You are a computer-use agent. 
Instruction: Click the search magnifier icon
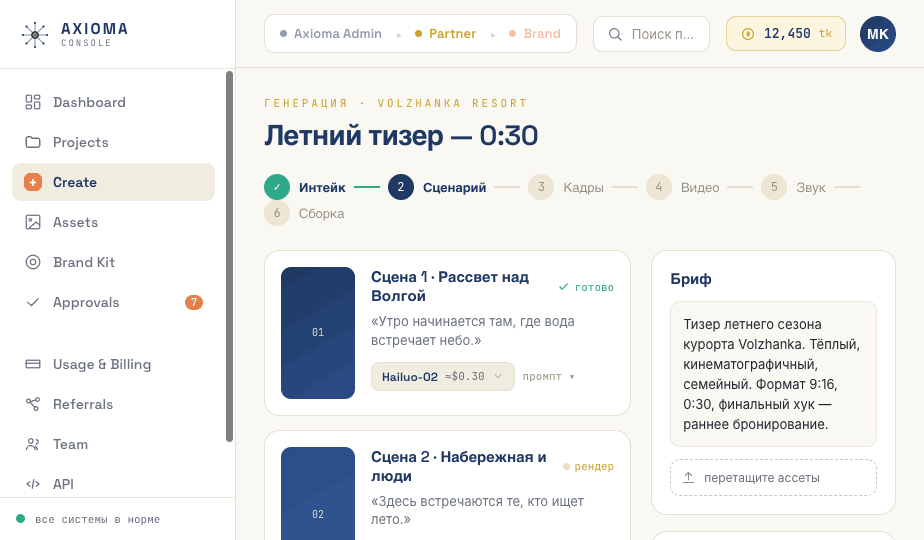(615, 34)
